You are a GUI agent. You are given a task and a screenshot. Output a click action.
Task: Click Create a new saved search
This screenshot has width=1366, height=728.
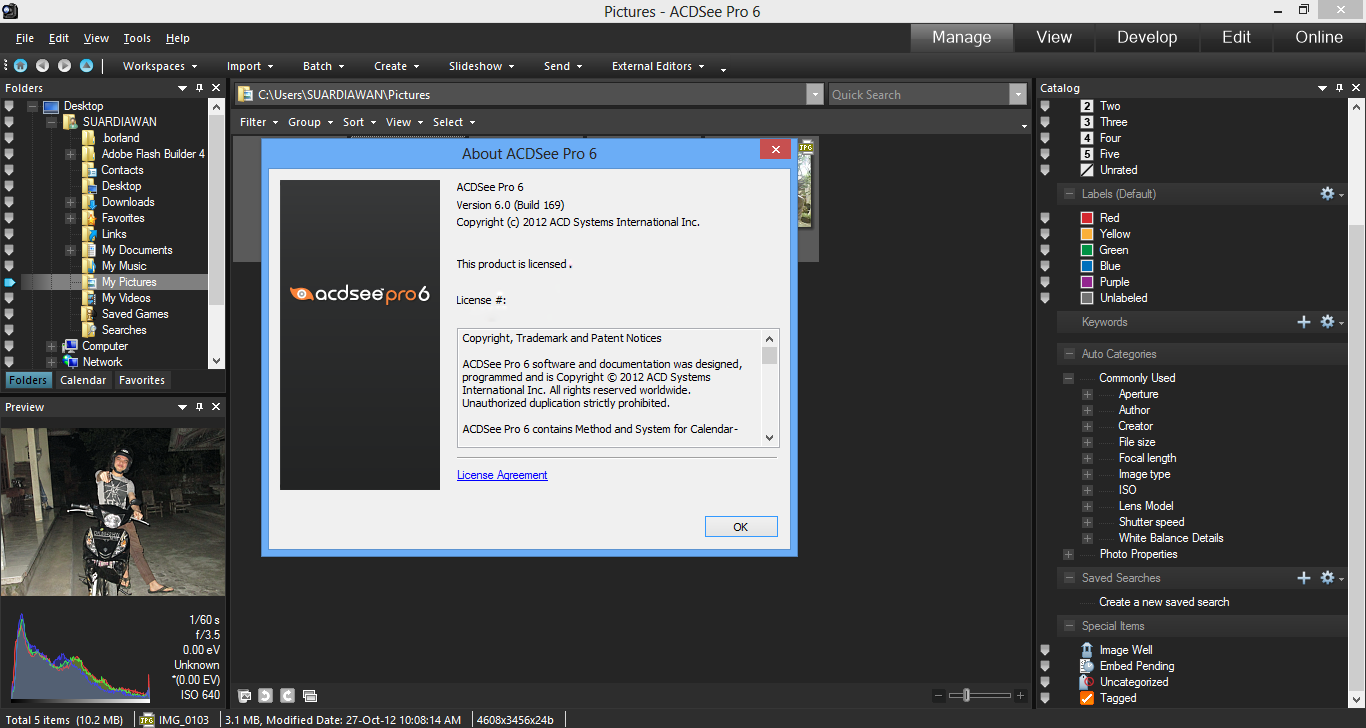(1164, 602)
